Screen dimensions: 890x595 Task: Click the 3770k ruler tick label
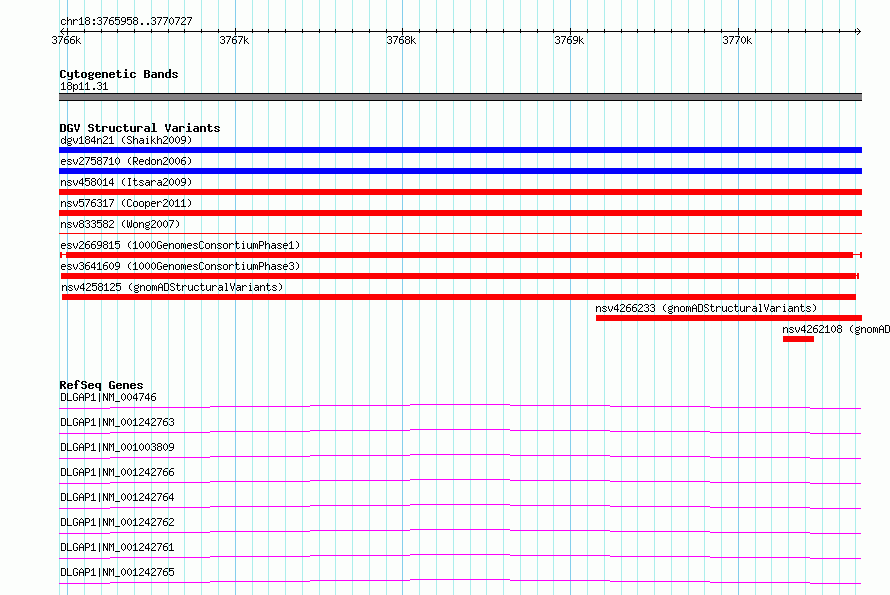[737, 40]
